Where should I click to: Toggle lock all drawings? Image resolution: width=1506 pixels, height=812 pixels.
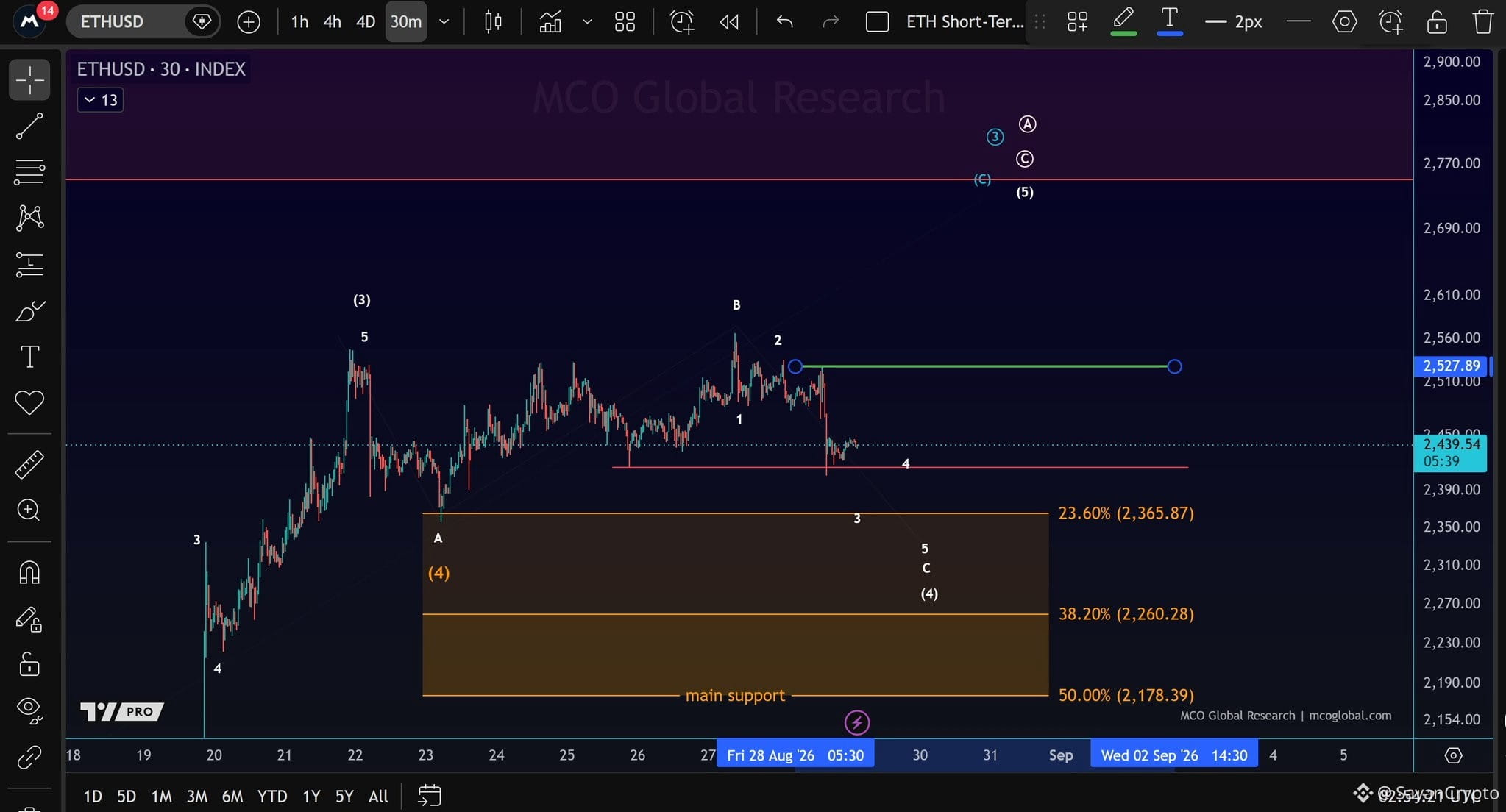click(x=29, y=664)
